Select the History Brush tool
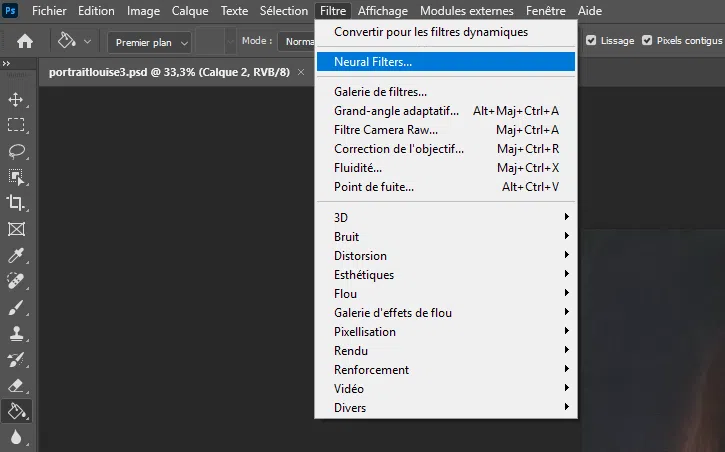 point(16,359)
